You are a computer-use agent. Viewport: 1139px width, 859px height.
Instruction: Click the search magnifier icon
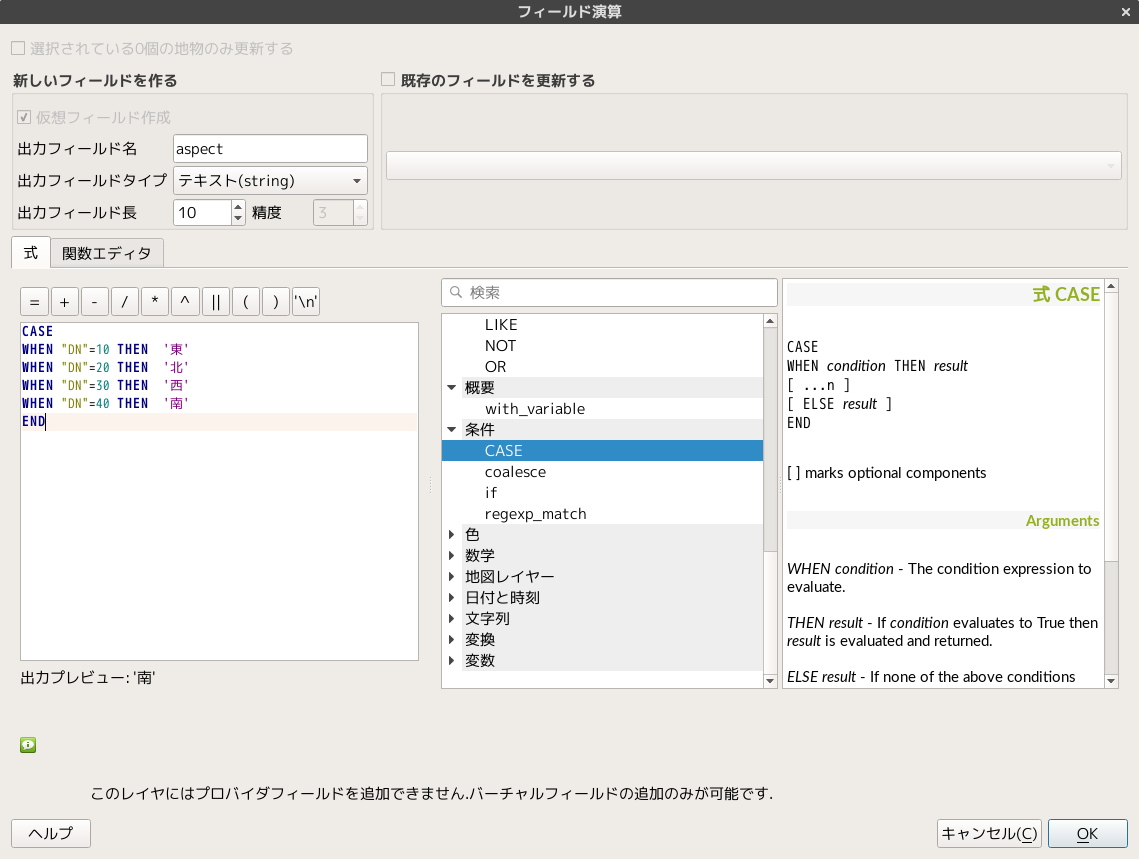pos(455,293)
